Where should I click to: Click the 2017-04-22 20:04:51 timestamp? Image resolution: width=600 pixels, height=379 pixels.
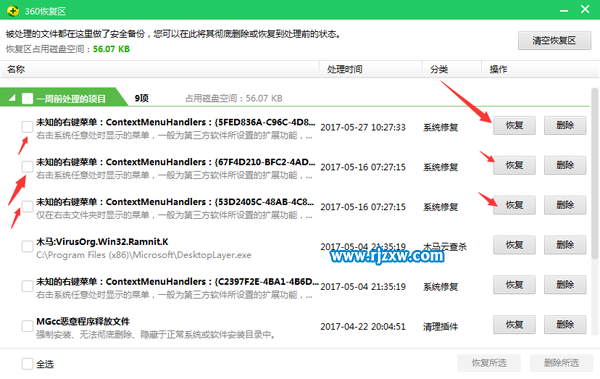click(363, 327)
